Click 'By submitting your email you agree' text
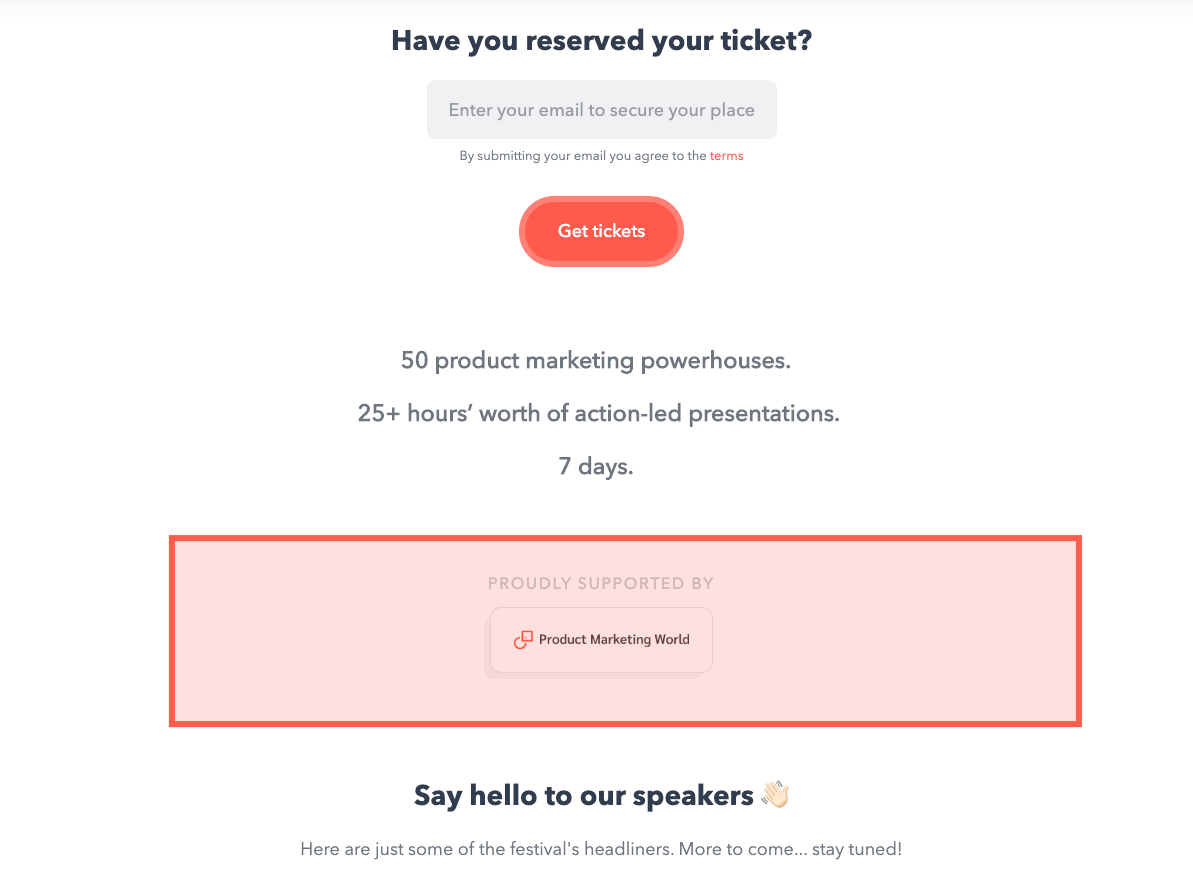The width and height of the screenshot is (1193, 874). [583, 156]
